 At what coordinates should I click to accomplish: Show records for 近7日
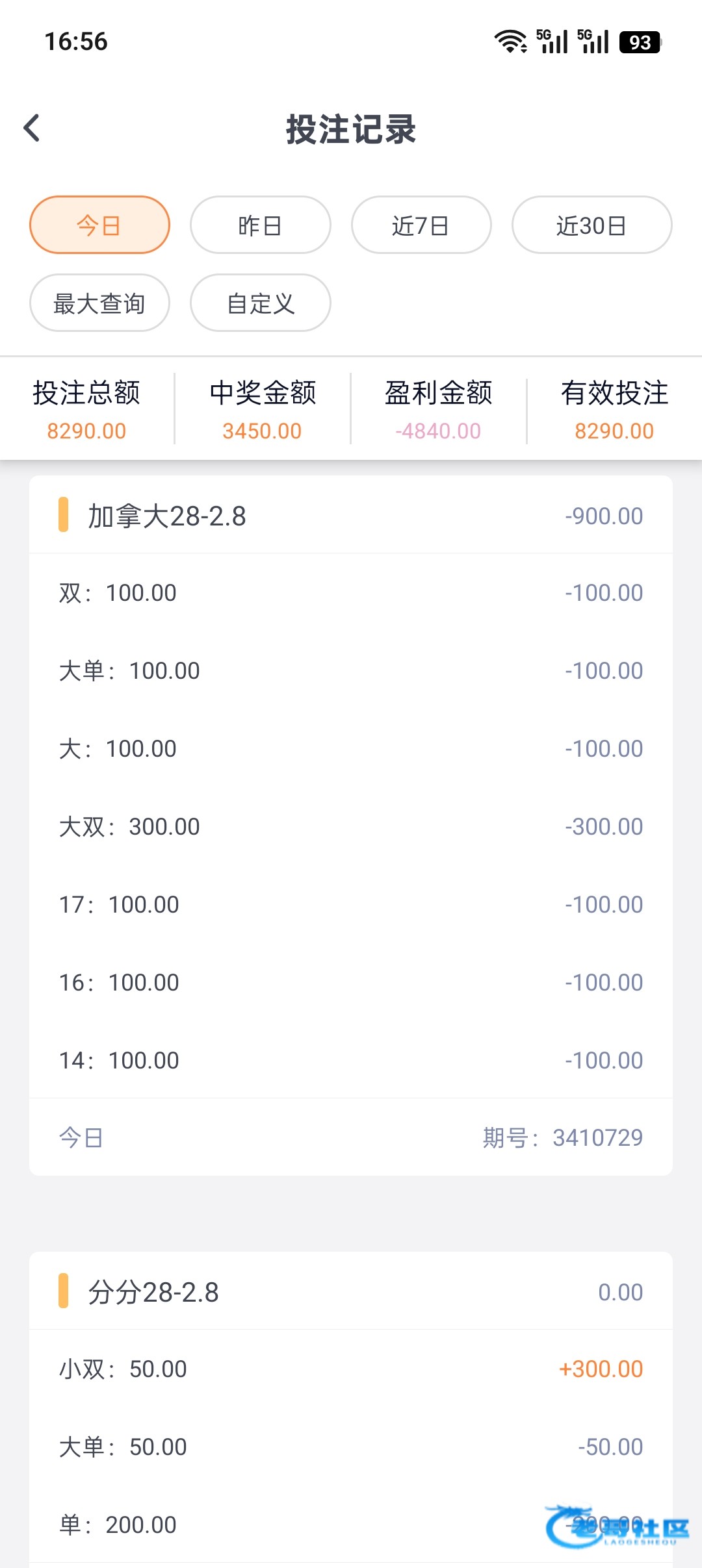[421, 225]
